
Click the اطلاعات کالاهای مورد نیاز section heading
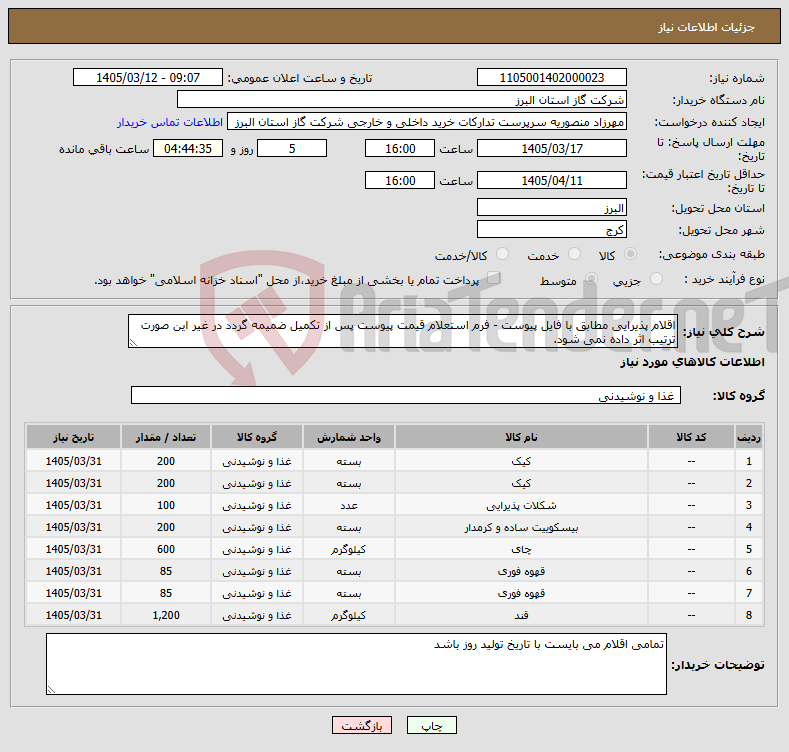click(x=692, y=362)
